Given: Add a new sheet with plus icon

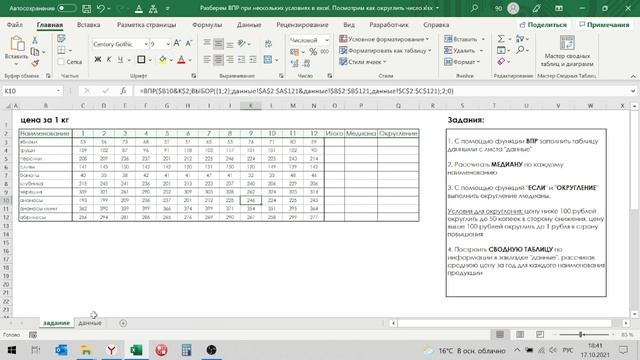Looking at the screenshot, I should (x=123, y=323).
